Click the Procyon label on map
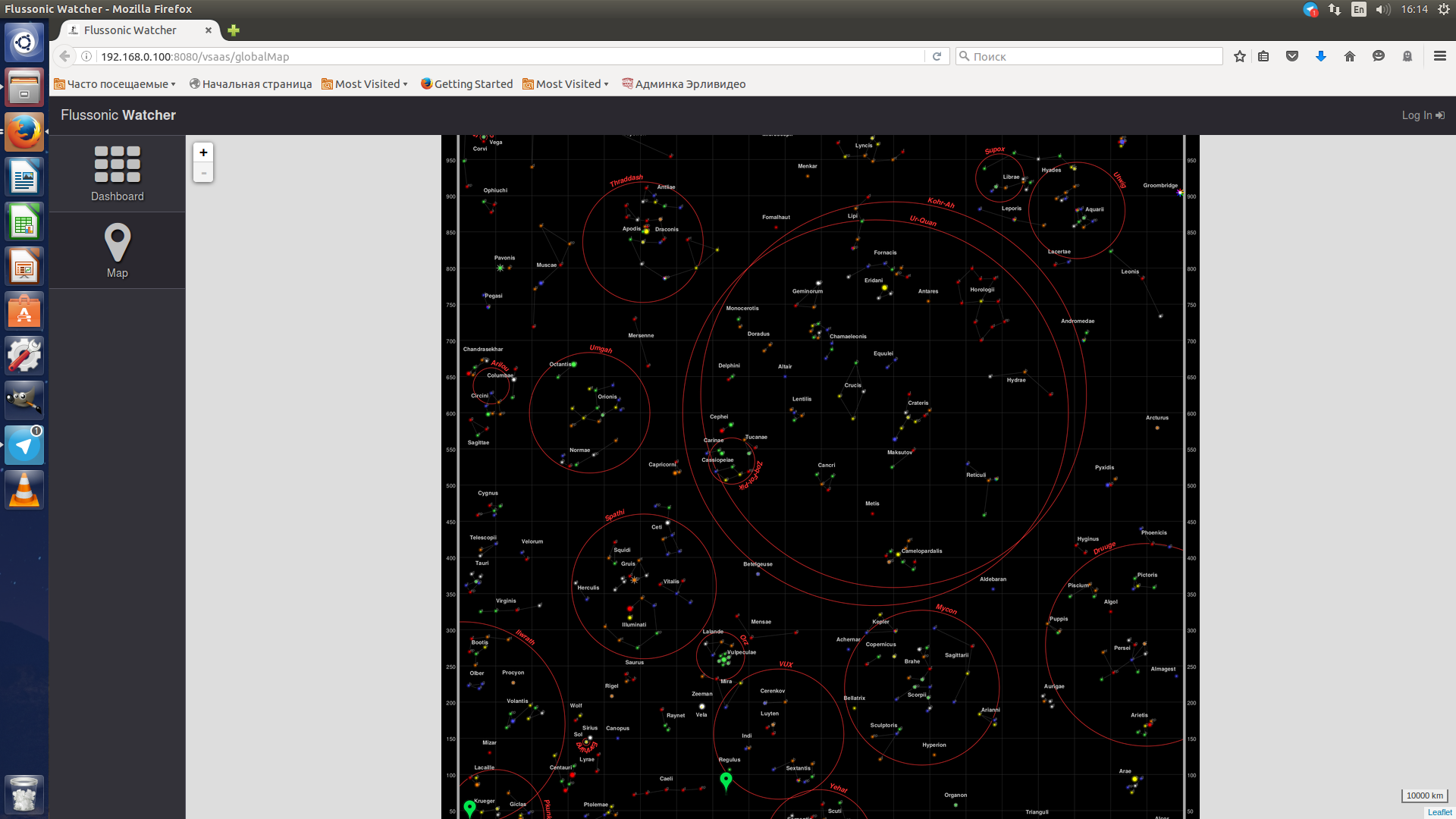This screenshot has width=1456, height=819. click(x=513, y=673)
